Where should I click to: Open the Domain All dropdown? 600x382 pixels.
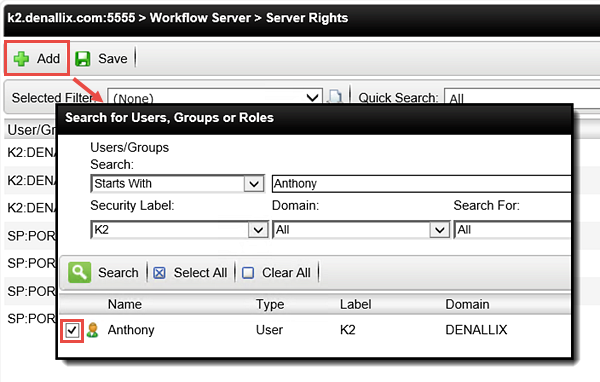pyautogui.click(x=361, y=230)
